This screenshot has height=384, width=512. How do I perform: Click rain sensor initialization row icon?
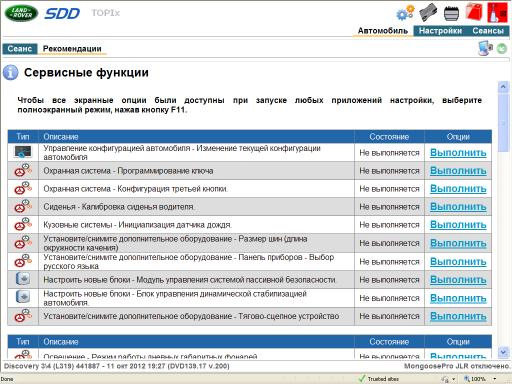[23, 224]
